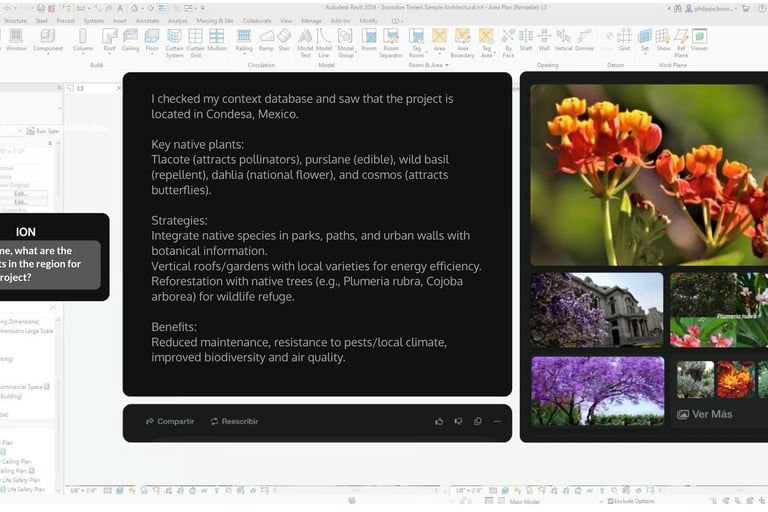Open the Insert ribbon tab

(x=120, y=21)
